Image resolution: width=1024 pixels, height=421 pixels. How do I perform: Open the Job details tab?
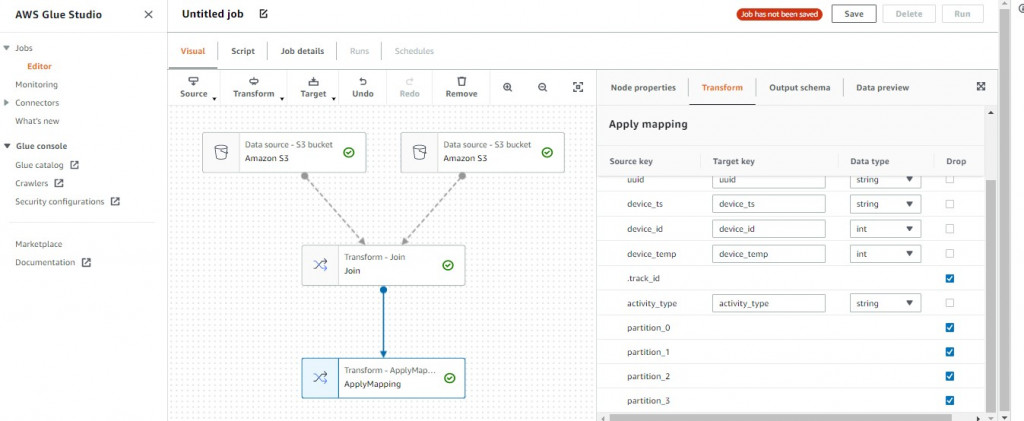(x=302, y=51)
